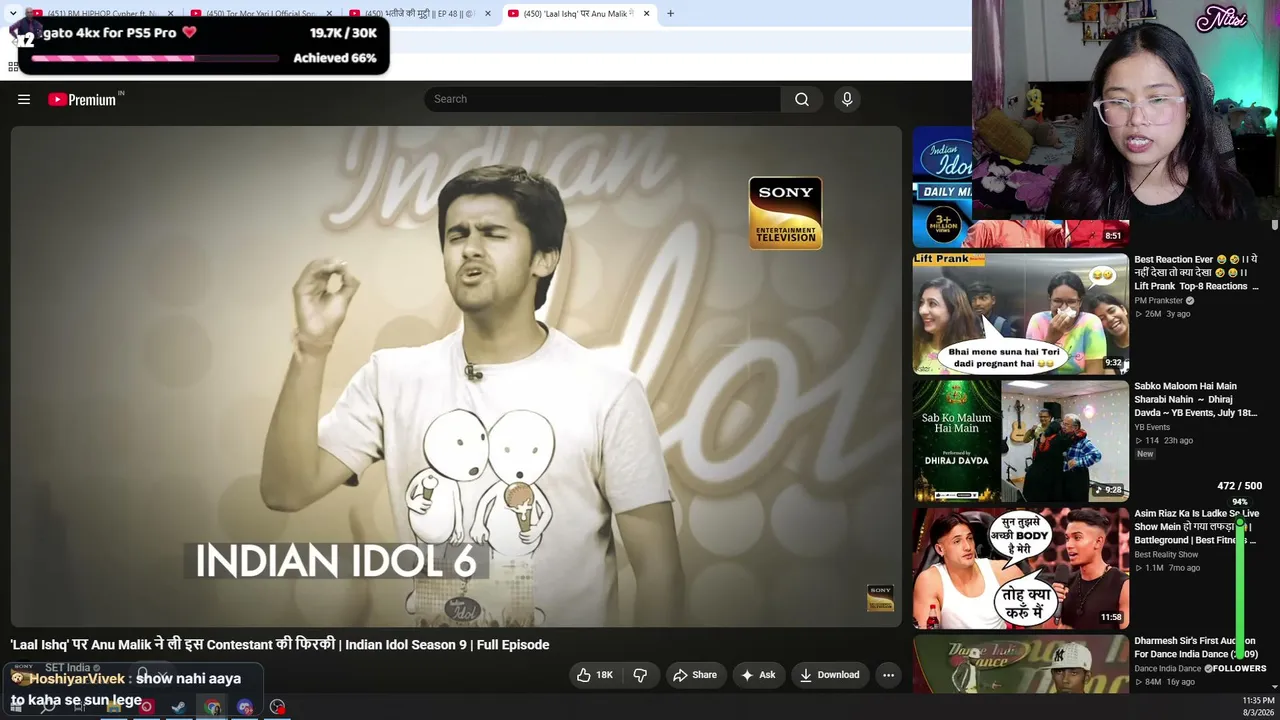
Task: Open the Sab Ko Malum Hai thumbnail
Action: click(1020, 441)
